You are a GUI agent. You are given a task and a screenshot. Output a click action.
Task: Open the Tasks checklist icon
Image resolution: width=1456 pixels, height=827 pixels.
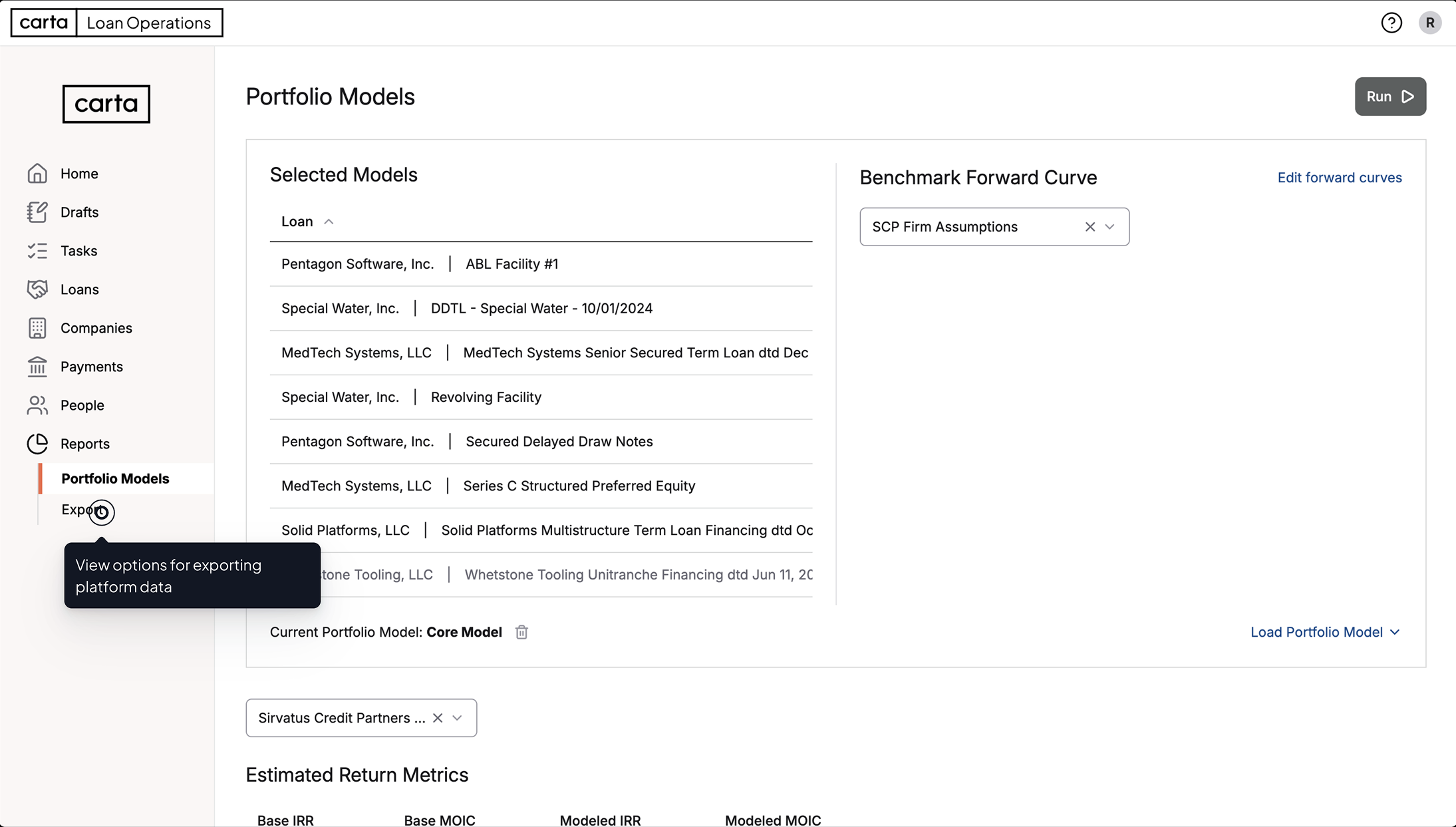[38, 250]
